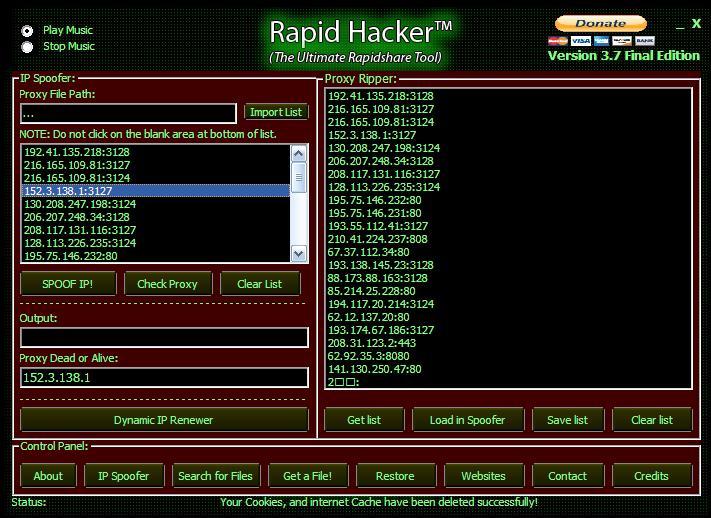Select the Play Music radio button

[x=27, y=31]
